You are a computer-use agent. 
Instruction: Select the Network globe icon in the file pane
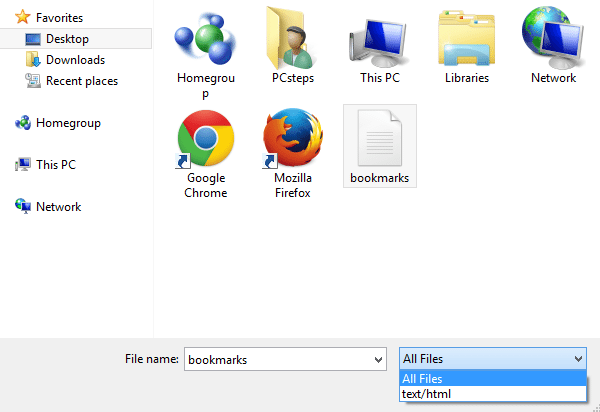click(x=553, y=37)
